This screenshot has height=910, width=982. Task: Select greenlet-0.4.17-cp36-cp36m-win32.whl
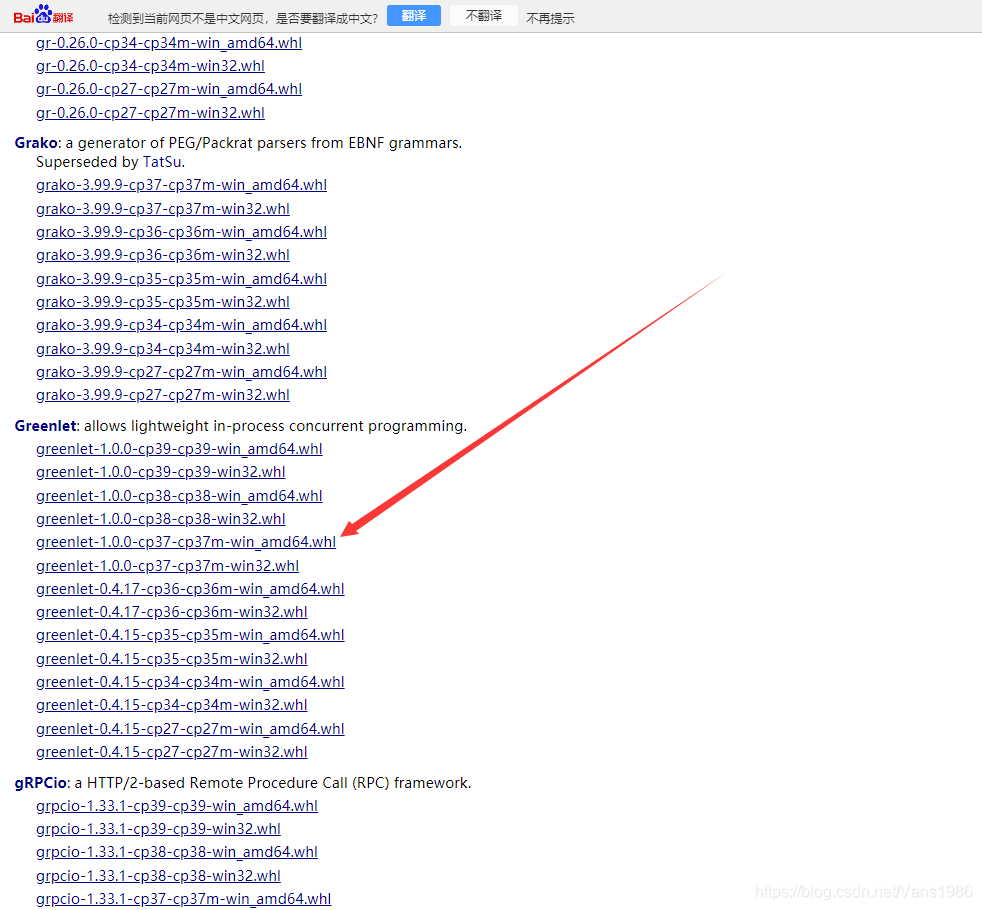pyautogui.click(x=172, y=613)
